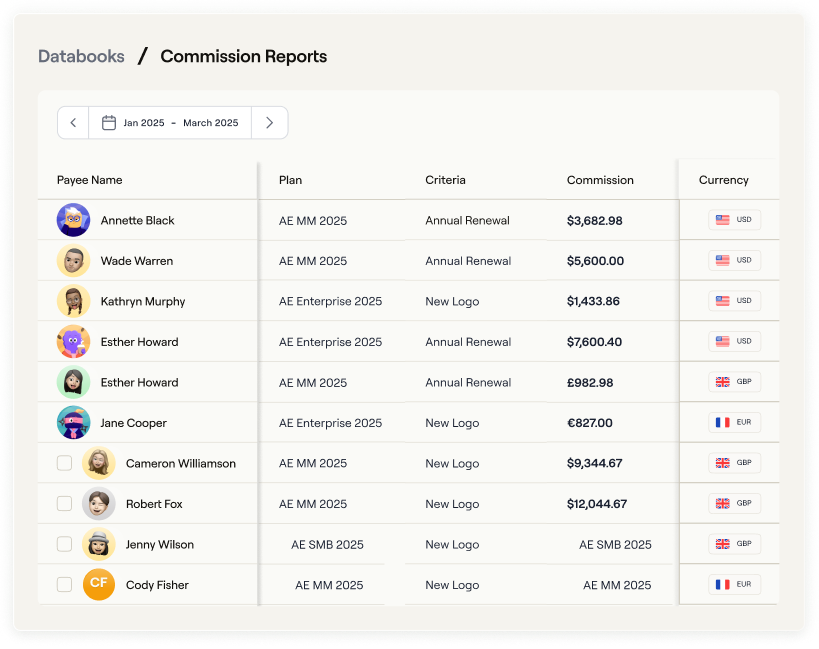Tick the checkbox for Robert Fox
819x649 pixels.
tap(64, 503)
